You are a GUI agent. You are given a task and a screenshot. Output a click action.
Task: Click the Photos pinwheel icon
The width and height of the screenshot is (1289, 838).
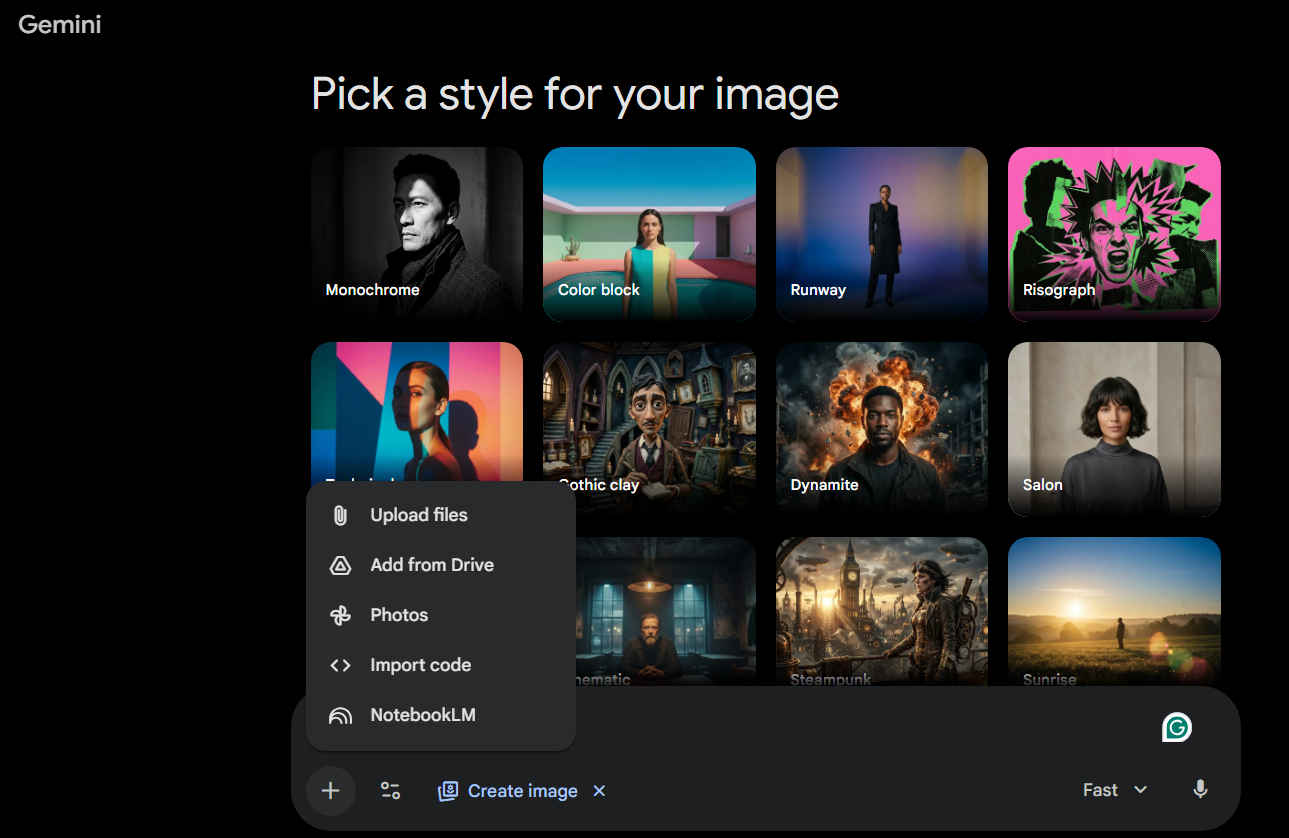click(x=340, y=615)
